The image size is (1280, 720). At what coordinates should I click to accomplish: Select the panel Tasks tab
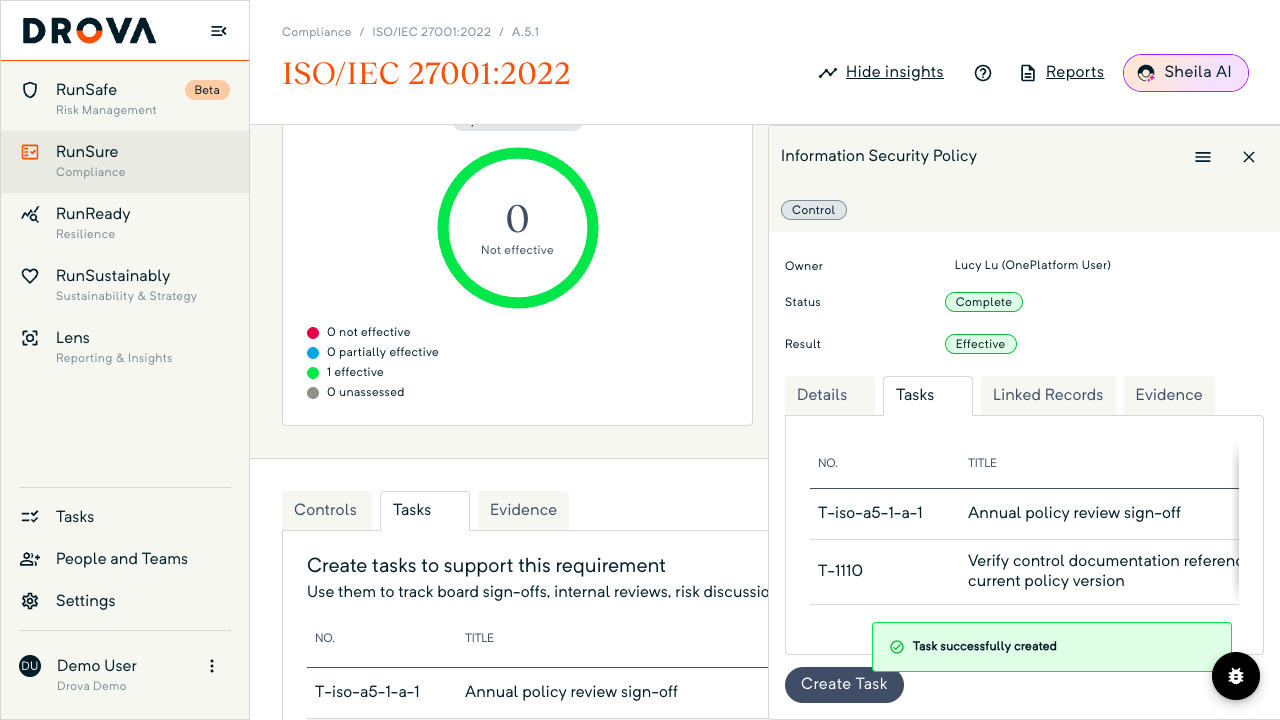pos(927,395)
